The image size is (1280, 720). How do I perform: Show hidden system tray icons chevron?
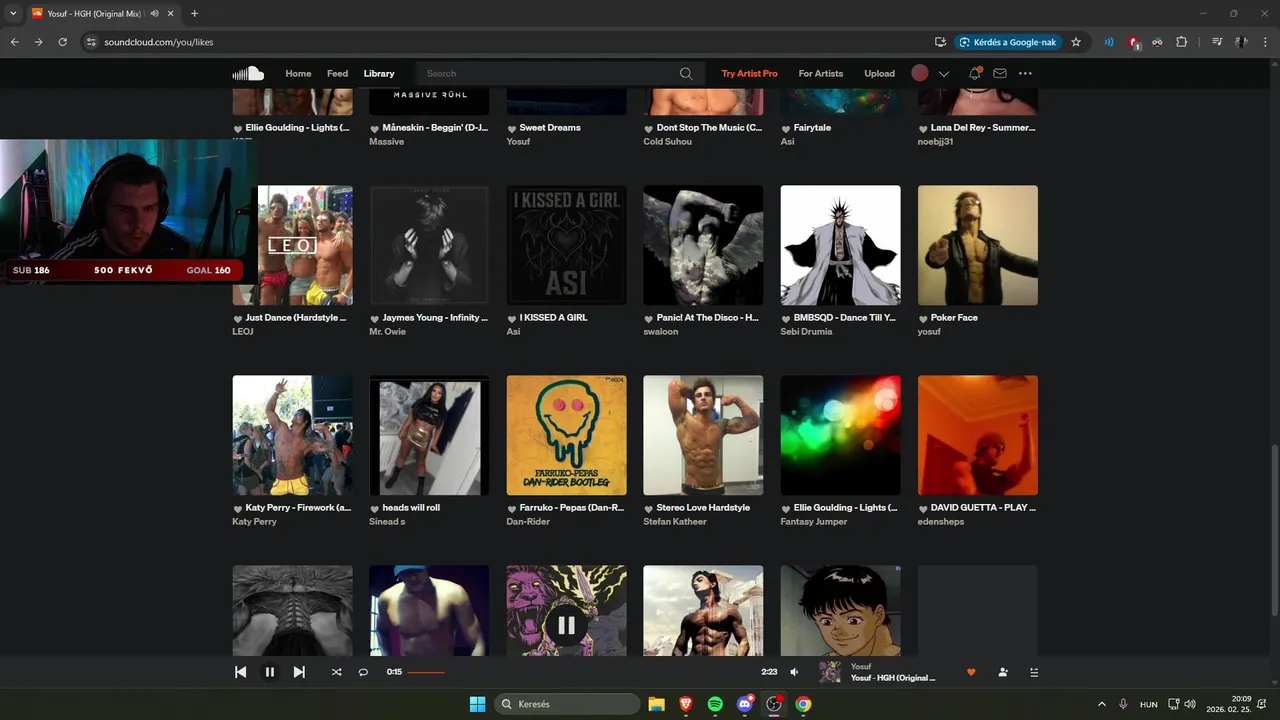coord(1102,704)
